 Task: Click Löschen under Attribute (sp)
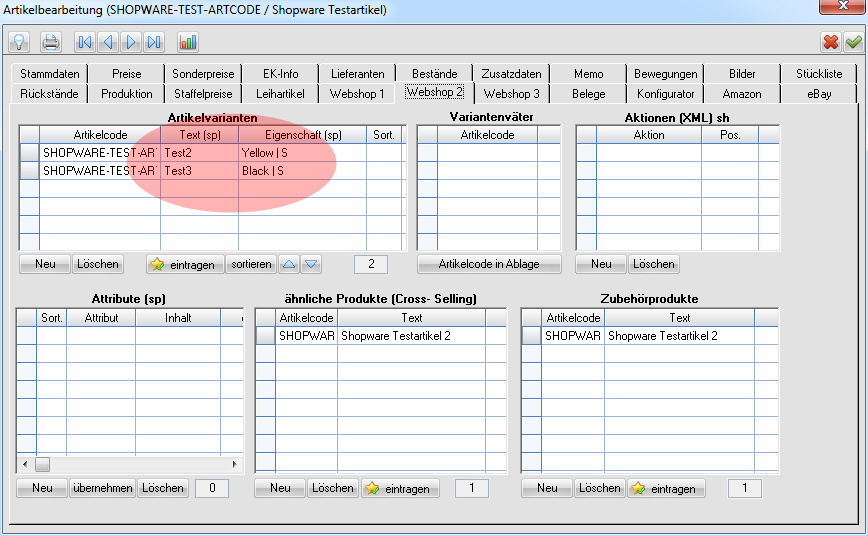[x=163, y=488]
